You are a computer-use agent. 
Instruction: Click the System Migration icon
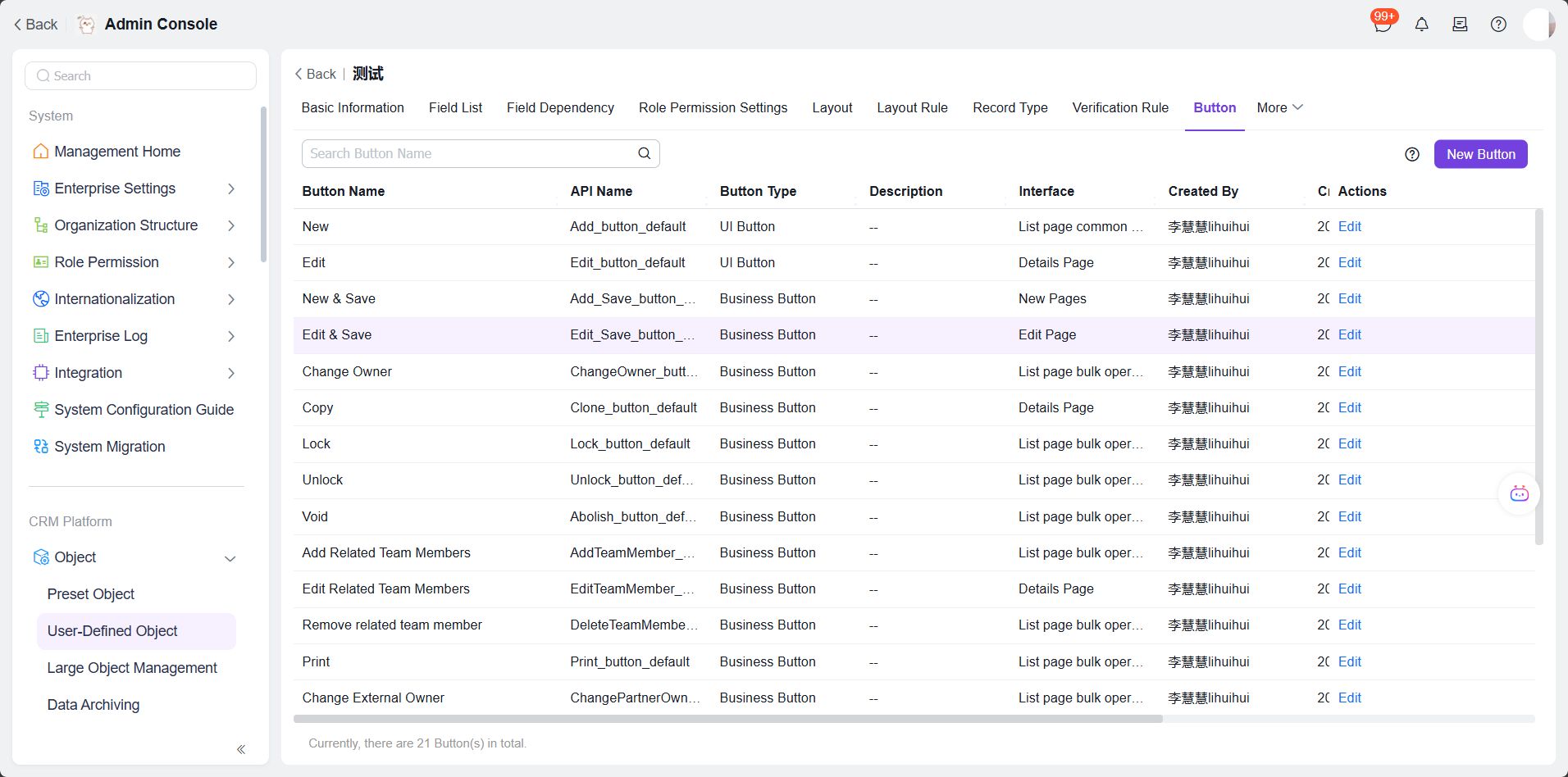(x=41, y=447)
